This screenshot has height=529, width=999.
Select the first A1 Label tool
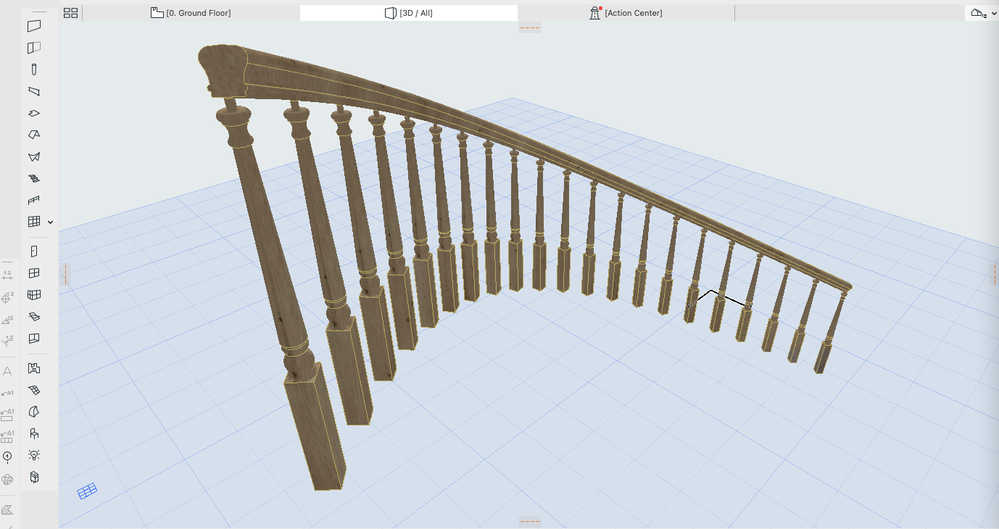[8, 393]
